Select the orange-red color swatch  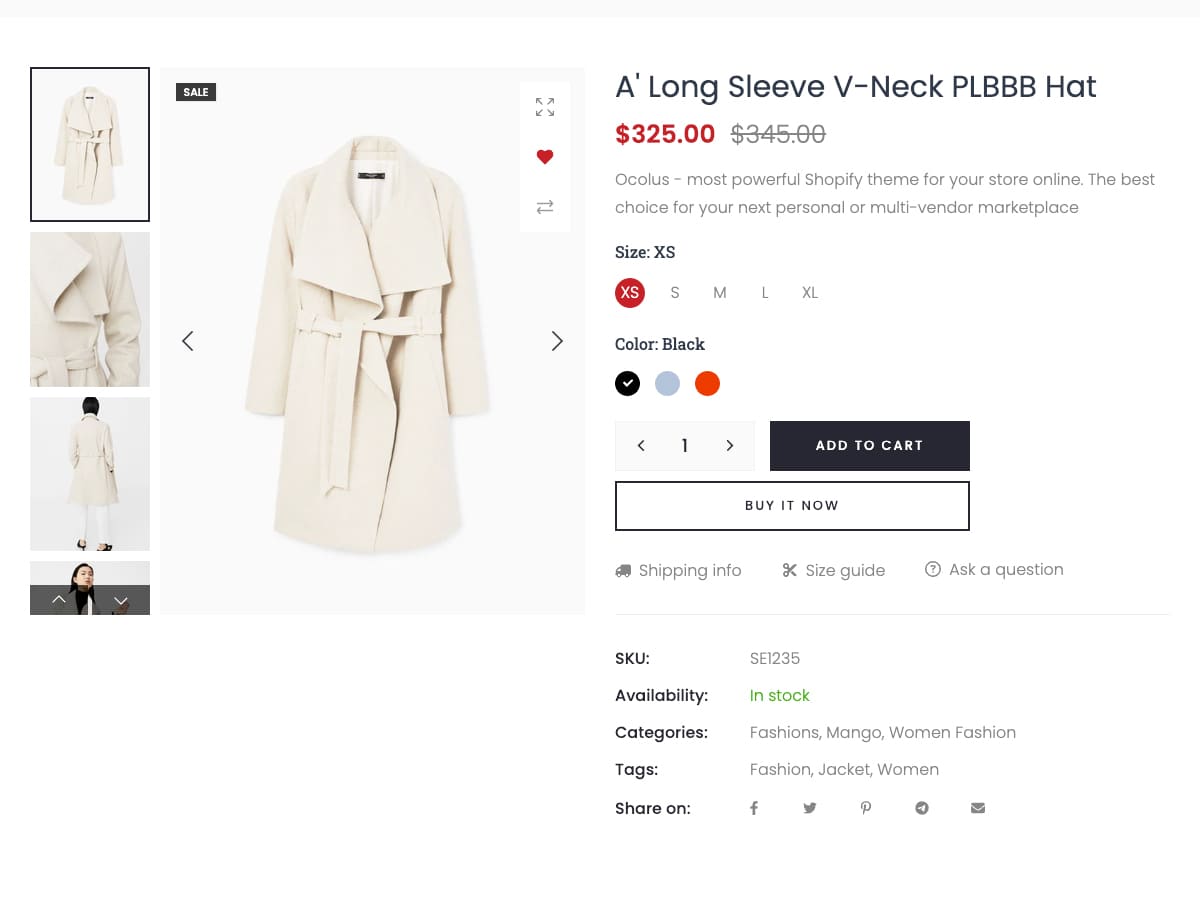pos(707,384)
